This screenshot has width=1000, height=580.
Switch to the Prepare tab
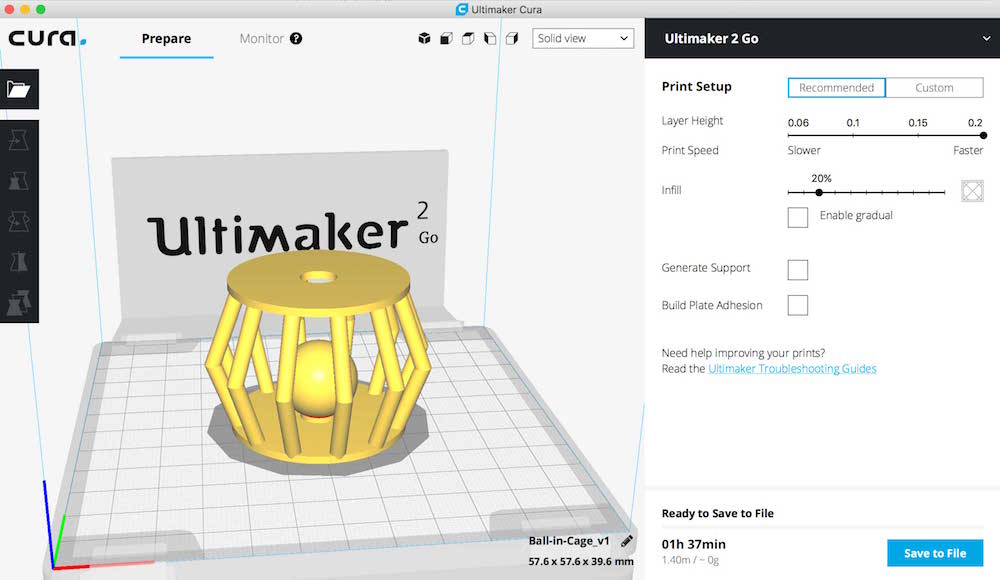[x=166, y=38]
